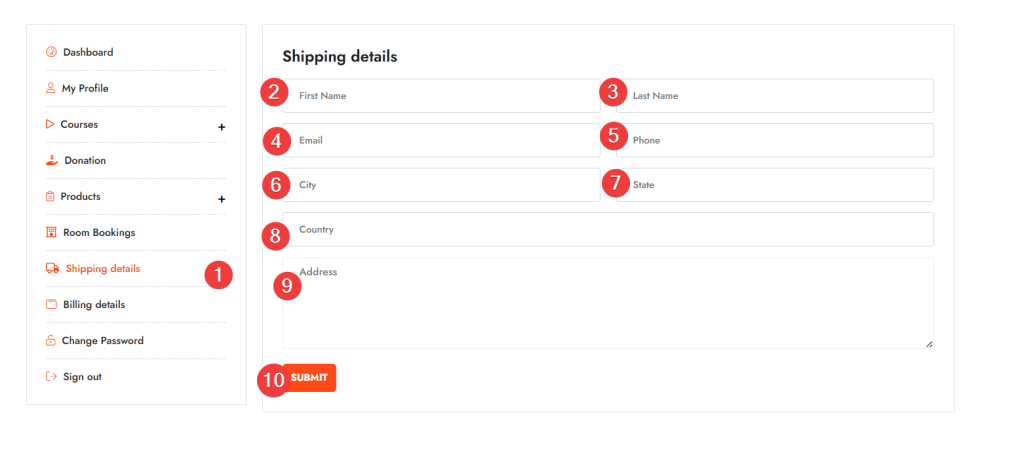Screen dimensions: 1024x466
Task: Click the Dashboard gauge icon
Action: click(51, 52)
